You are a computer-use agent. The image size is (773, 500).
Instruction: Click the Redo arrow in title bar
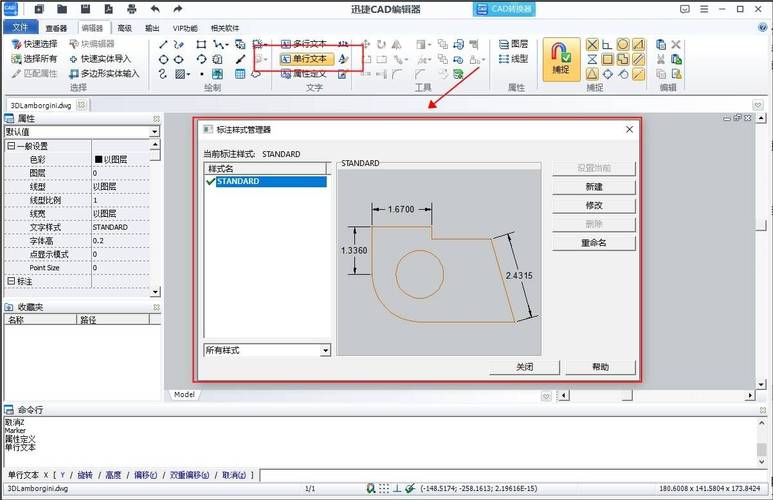click(177, 9)
